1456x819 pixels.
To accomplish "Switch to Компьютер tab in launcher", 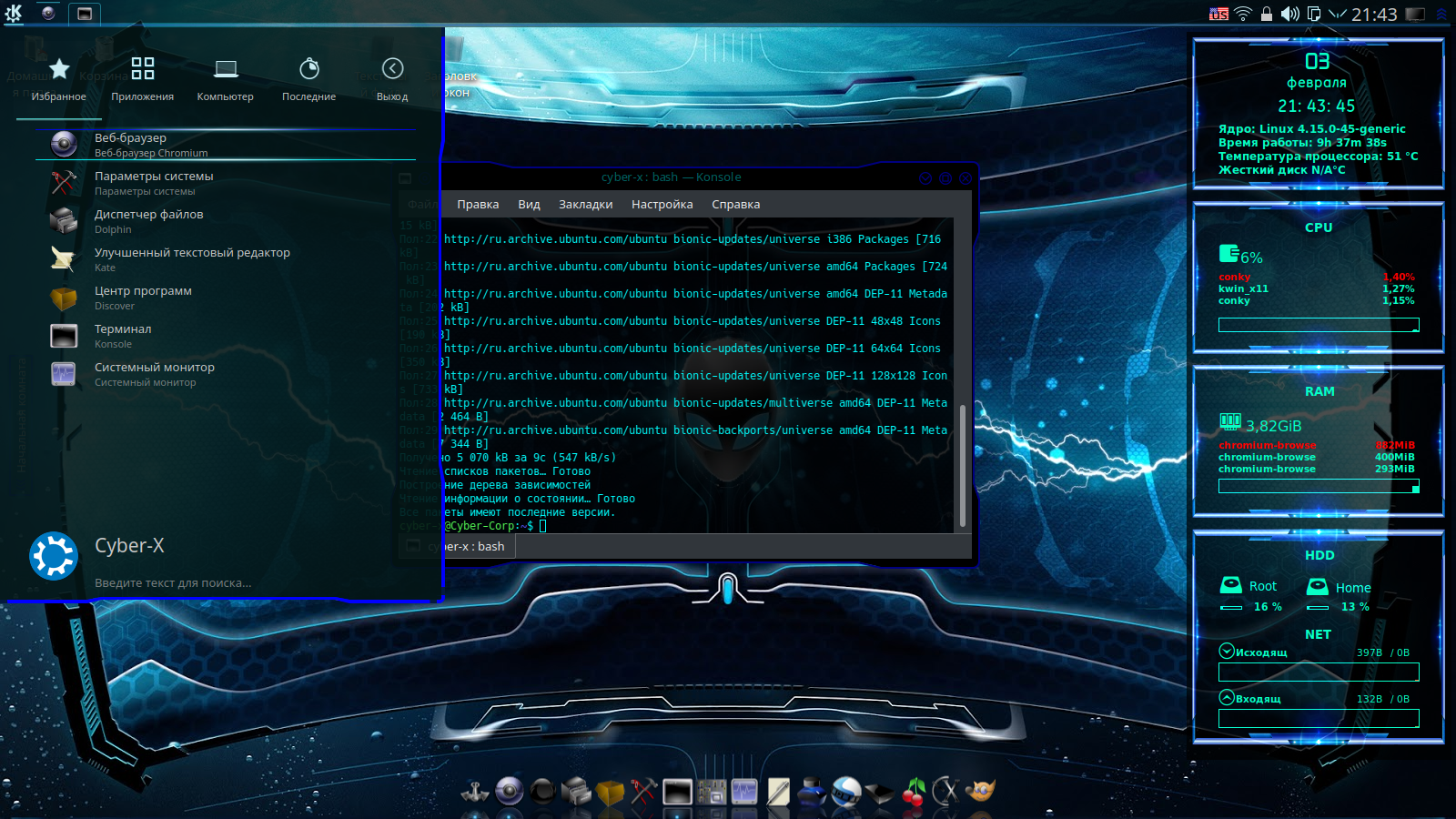I will (226, 80).
